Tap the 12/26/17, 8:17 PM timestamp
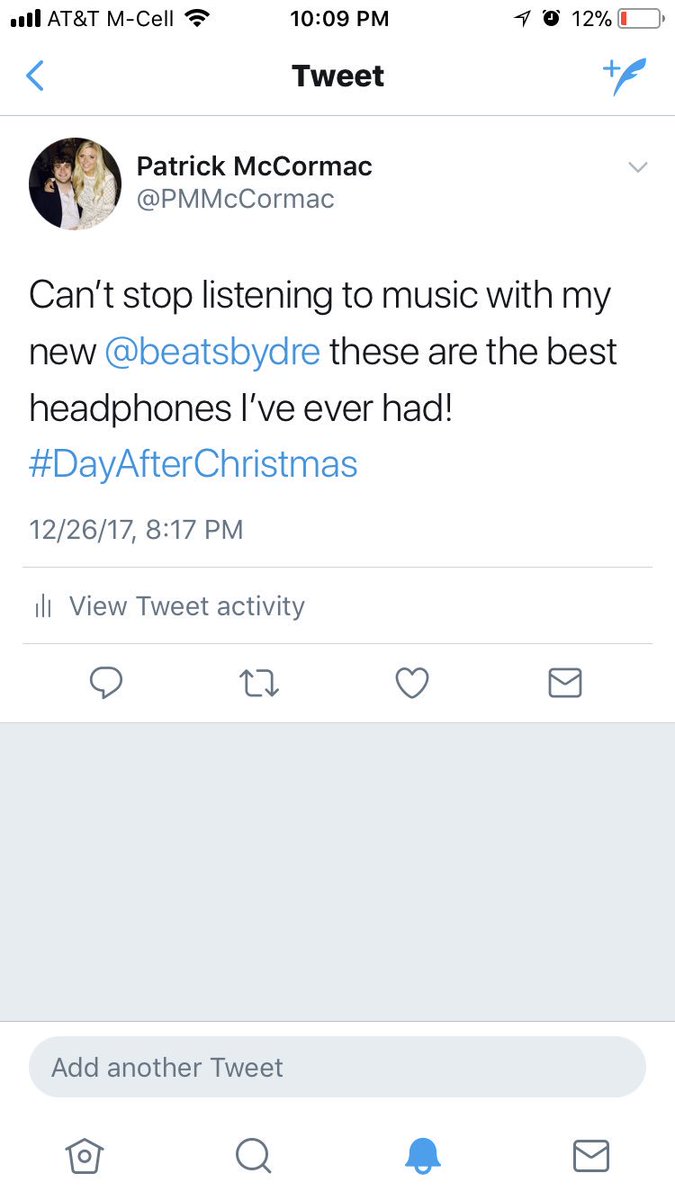 point(136,529)
